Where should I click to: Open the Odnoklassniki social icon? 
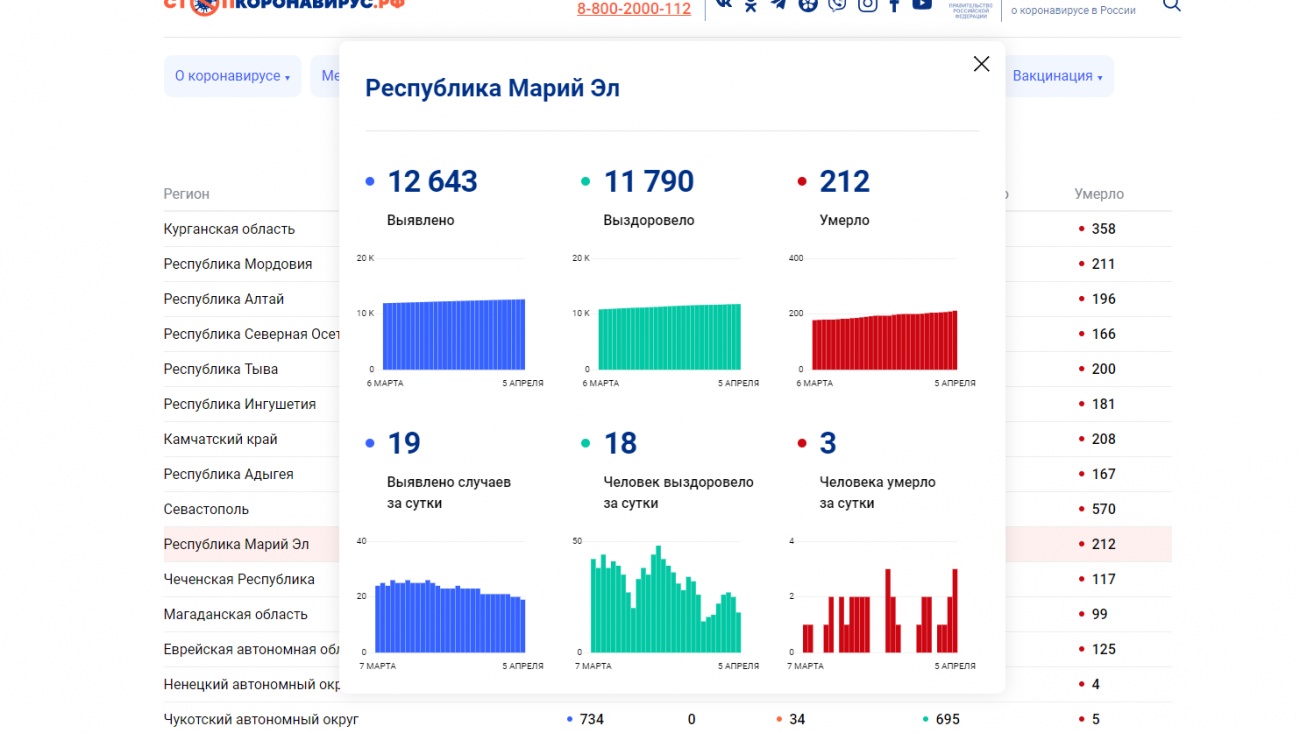(751, 5)
